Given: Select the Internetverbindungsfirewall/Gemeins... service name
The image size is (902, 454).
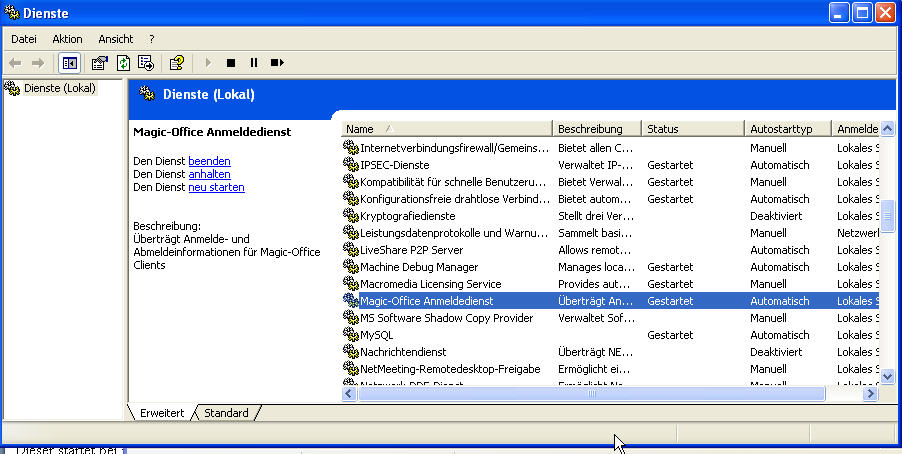Looking at the screenshot, I should 454,148.
